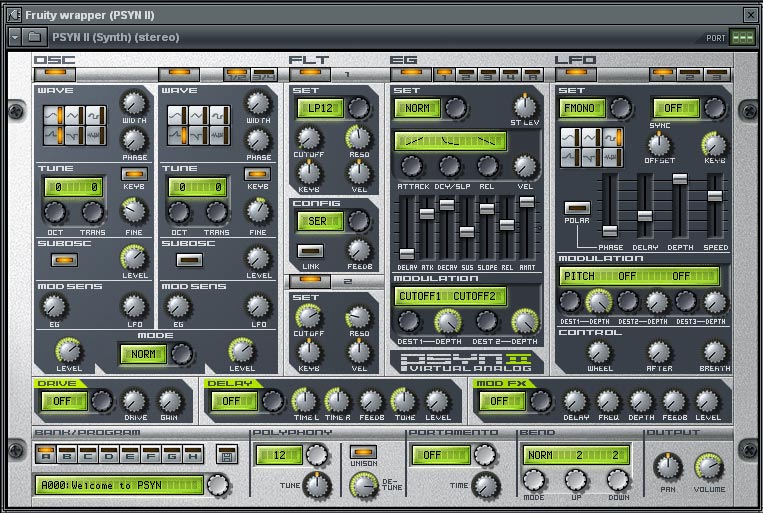763x513 pixels.
Task: Select the sine waveform for oscillator 1
Action: tap(54, 116)
